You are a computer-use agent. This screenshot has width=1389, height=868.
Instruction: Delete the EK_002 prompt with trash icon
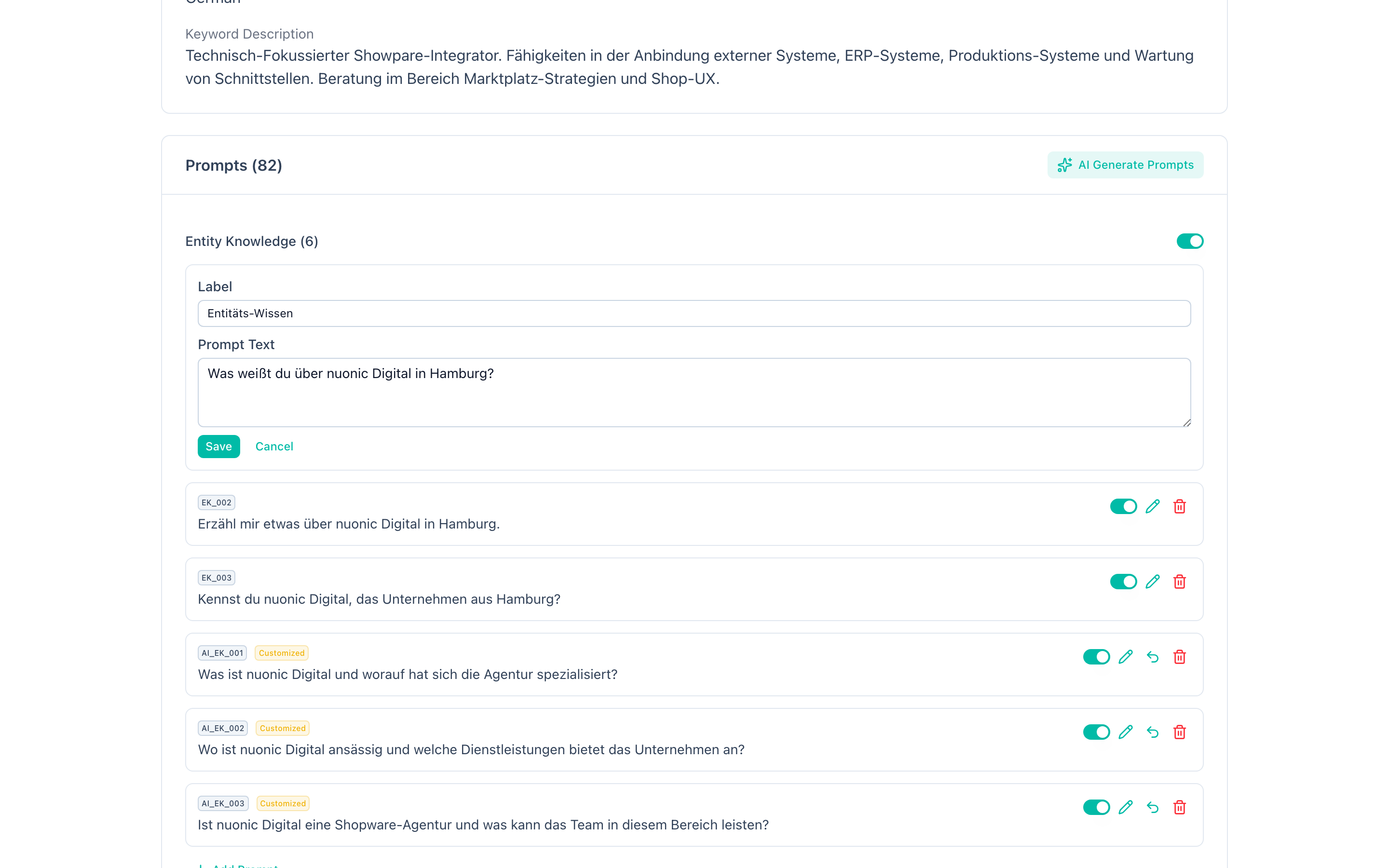(1180, 506)
